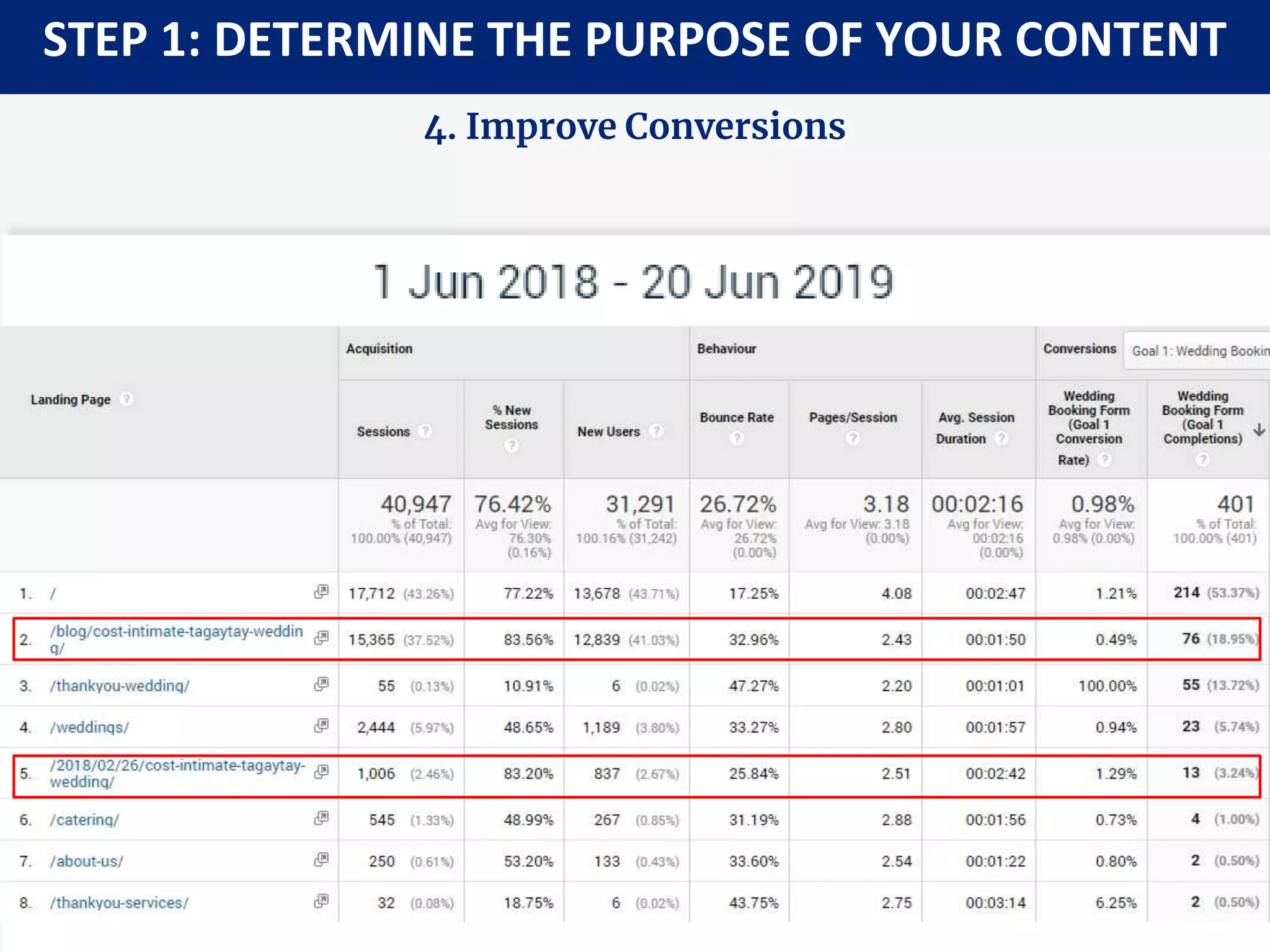Screen dimensions: 1270x952
Task: Click external link icon for /weddings/ row
Action: pos(321,725)
